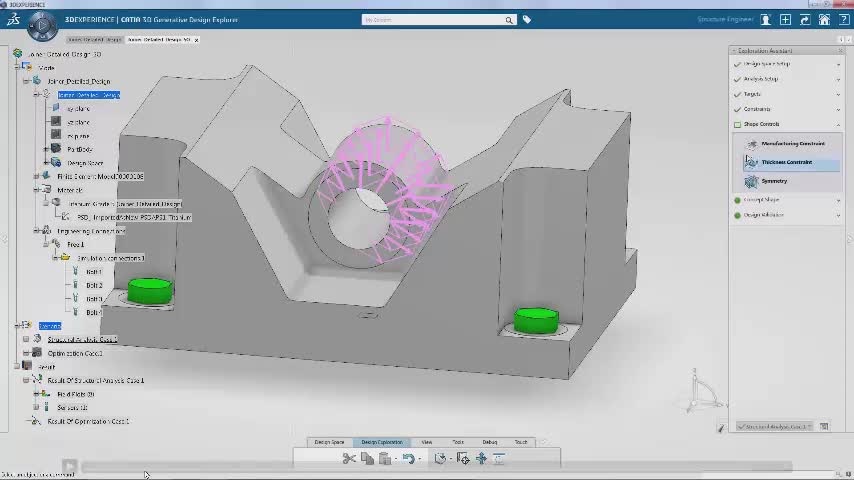Click the Targets check mark
The height and width of the screenshot is (480, 854).
(x=737, y=94)
